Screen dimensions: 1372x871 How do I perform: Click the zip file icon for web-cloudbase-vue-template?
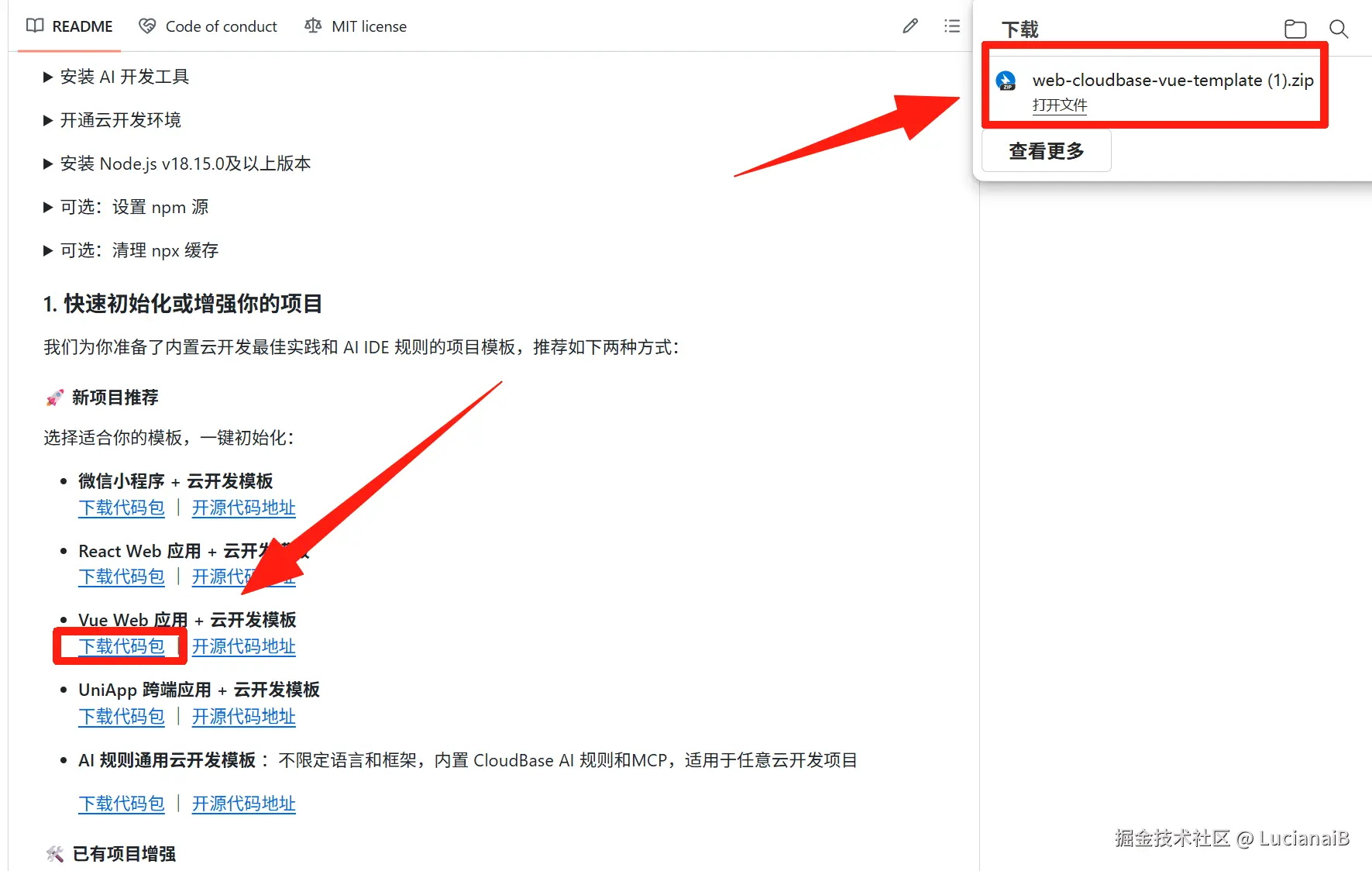pos(1006,81)
